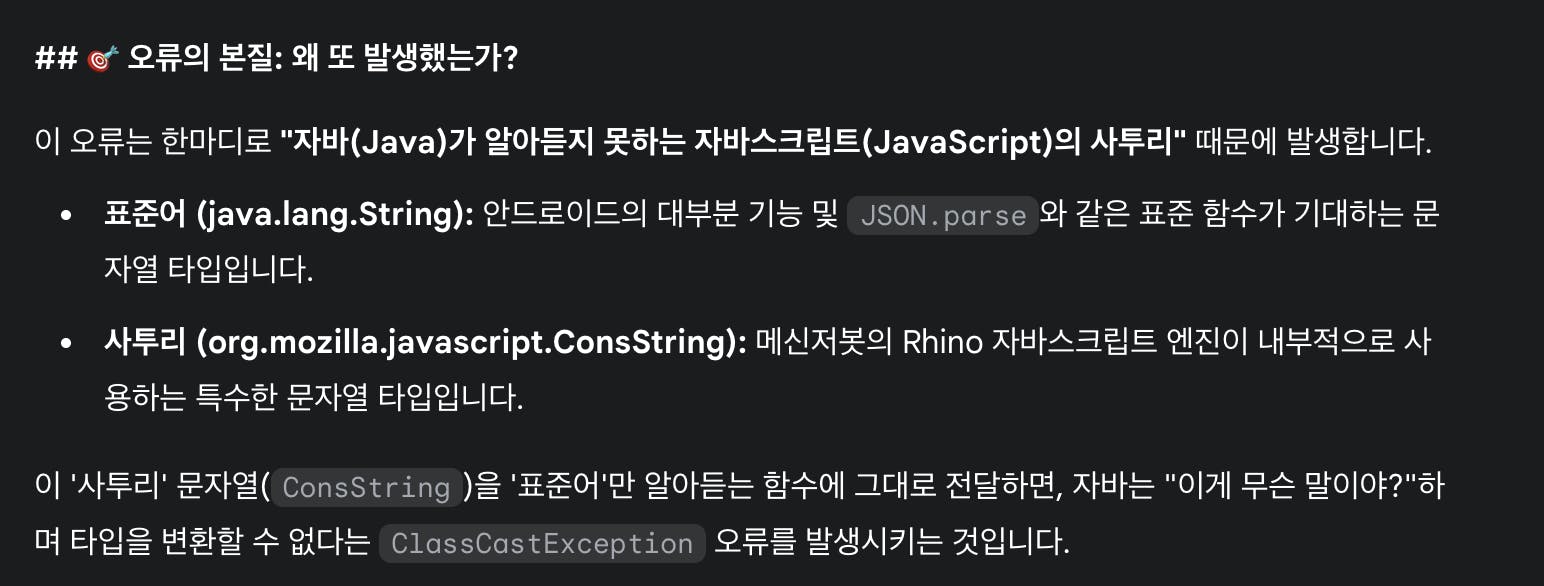The width and height of the screenshot is (1544, 586).
Task: Click bold quote about 자바스크립트(JavaScript)의 사투리
Action: click(733, 141)
